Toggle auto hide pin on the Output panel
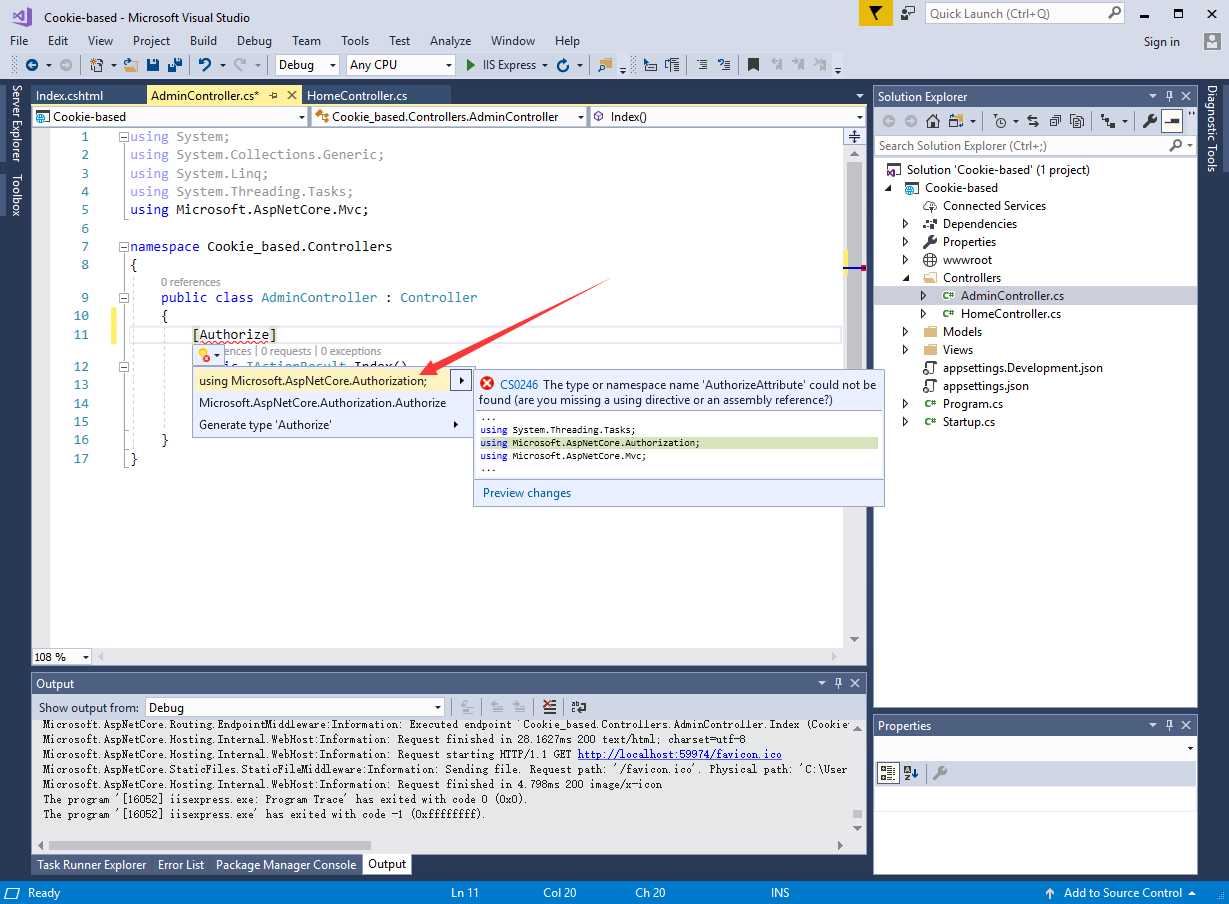Viewport: 1229px width, 904px height. click(837, 683)
